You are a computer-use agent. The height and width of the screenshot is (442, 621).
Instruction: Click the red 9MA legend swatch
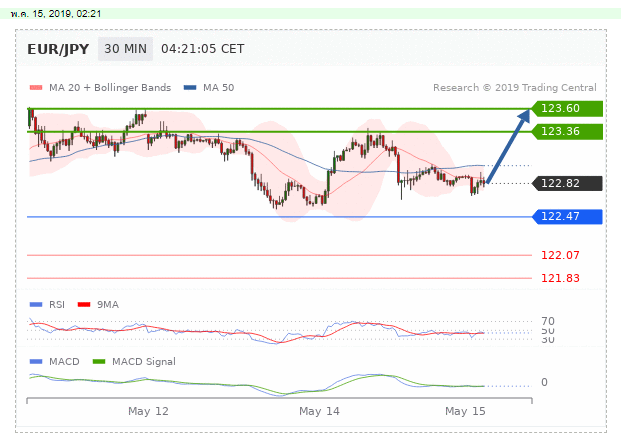pyautogui.click(x=84, y=305)
